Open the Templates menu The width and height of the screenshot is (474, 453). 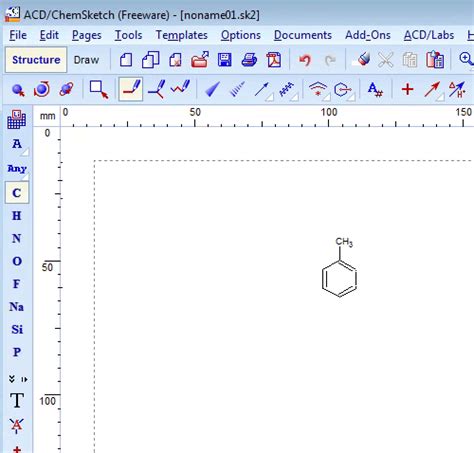(182, 35)
